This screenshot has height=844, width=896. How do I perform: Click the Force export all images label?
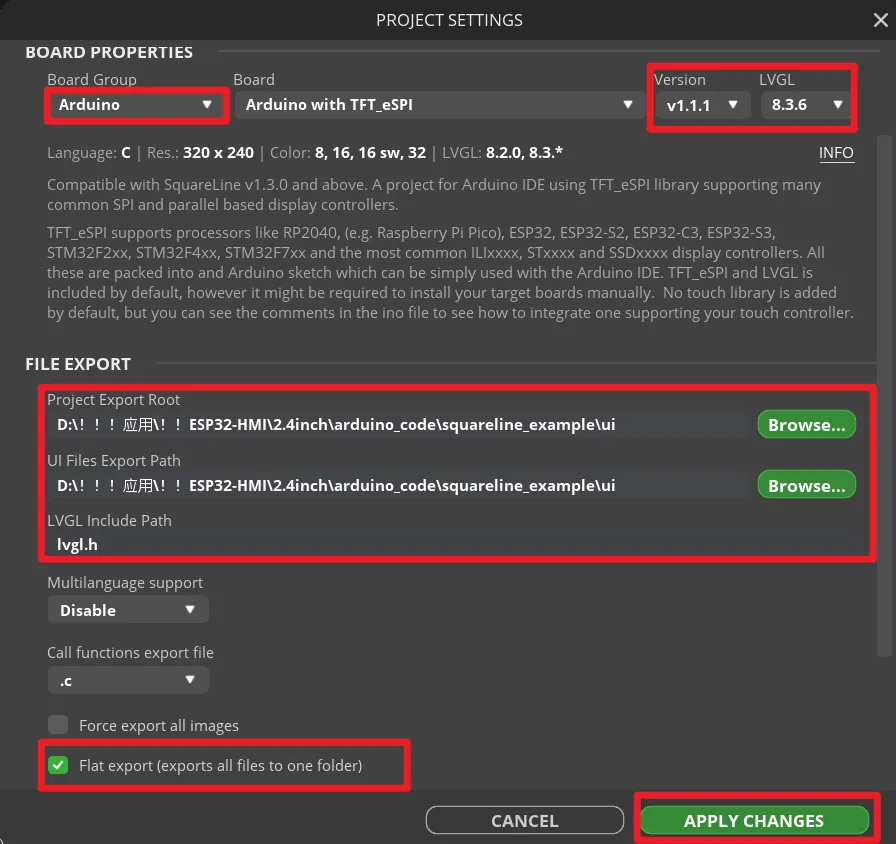(159, 726)
